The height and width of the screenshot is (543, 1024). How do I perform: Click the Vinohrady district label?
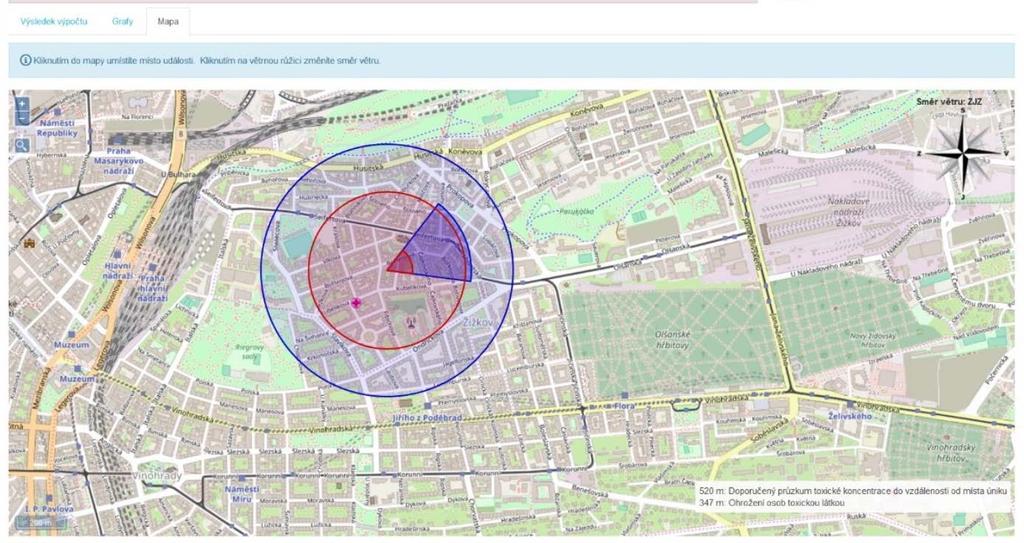pyautogui.click(x=157, y=476)
